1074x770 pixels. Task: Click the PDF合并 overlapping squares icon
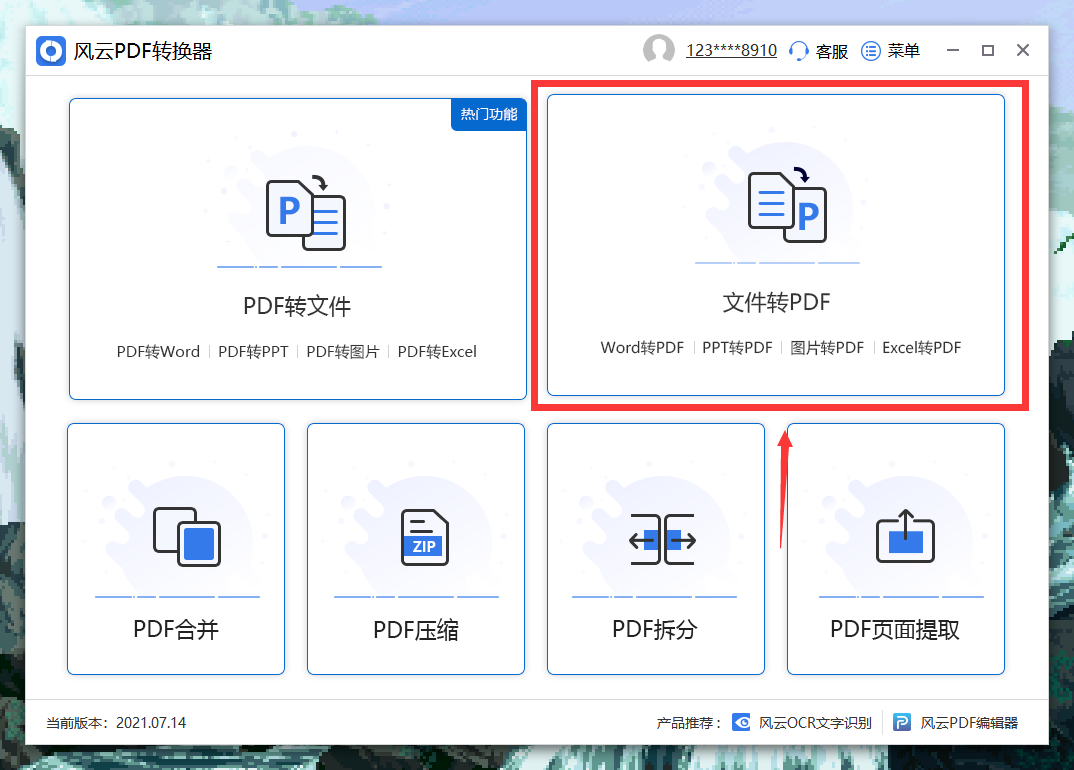tap(187, 536)
